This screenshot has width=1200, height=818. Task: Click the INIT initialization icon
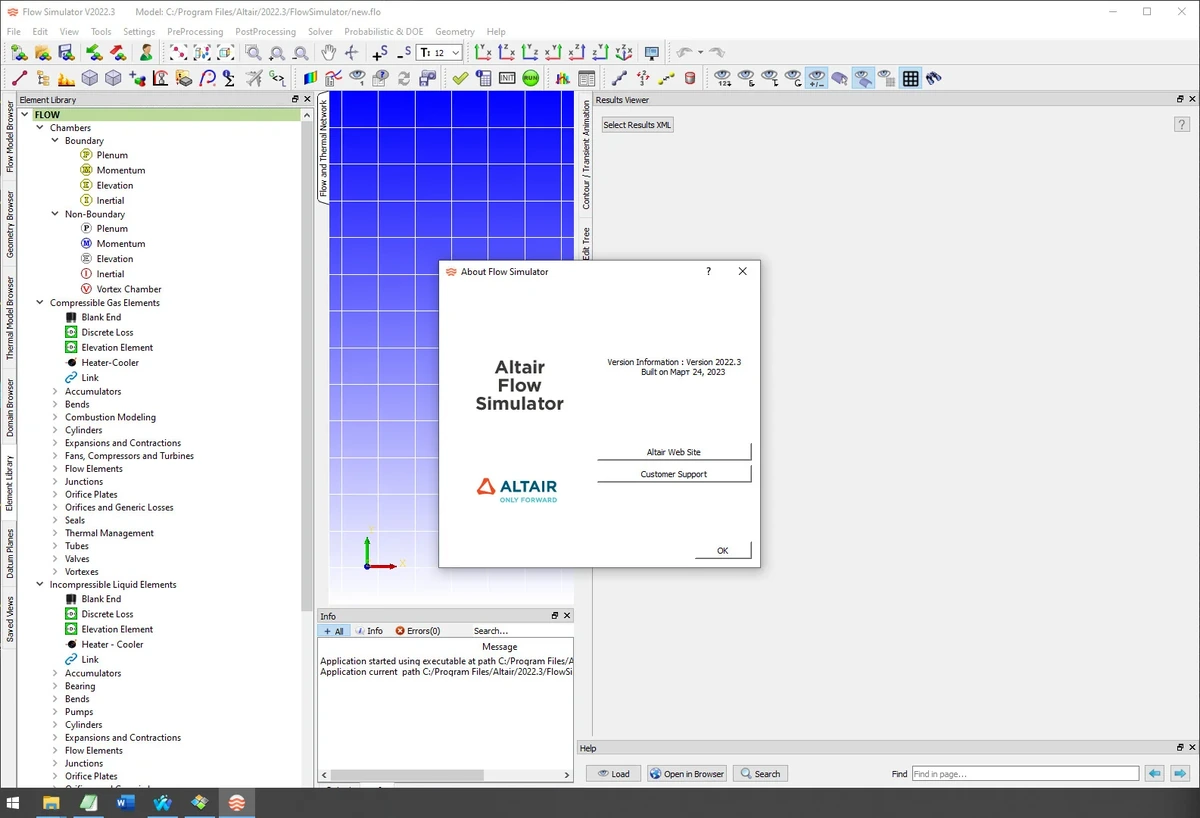[x=507, y=77]
